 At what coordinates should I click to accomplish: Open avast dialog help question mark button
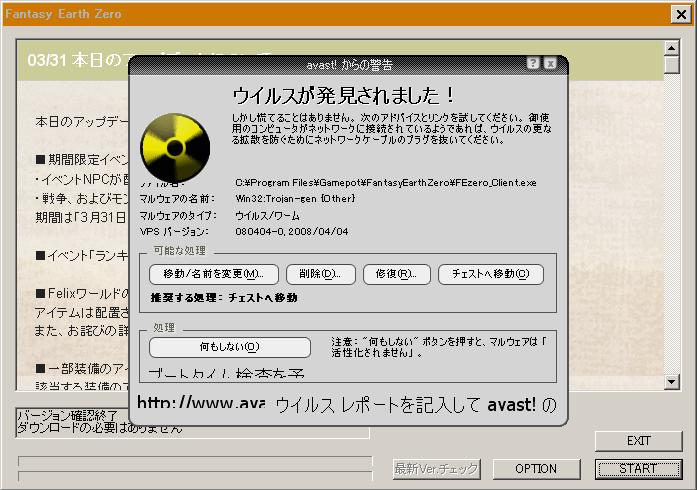(533, 64)
